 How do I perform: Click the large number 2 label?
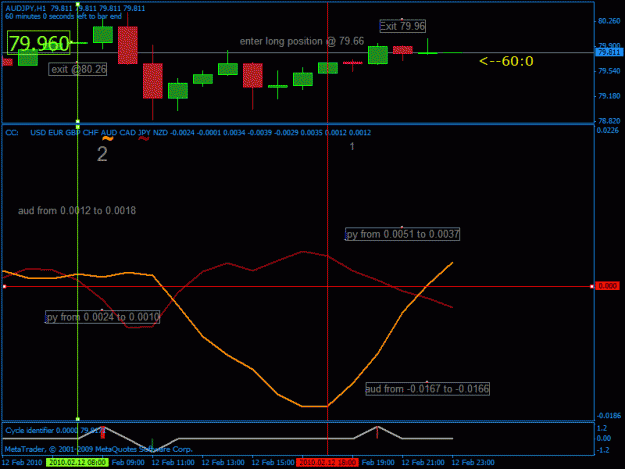pyautogui.click(x=102, y=154)
